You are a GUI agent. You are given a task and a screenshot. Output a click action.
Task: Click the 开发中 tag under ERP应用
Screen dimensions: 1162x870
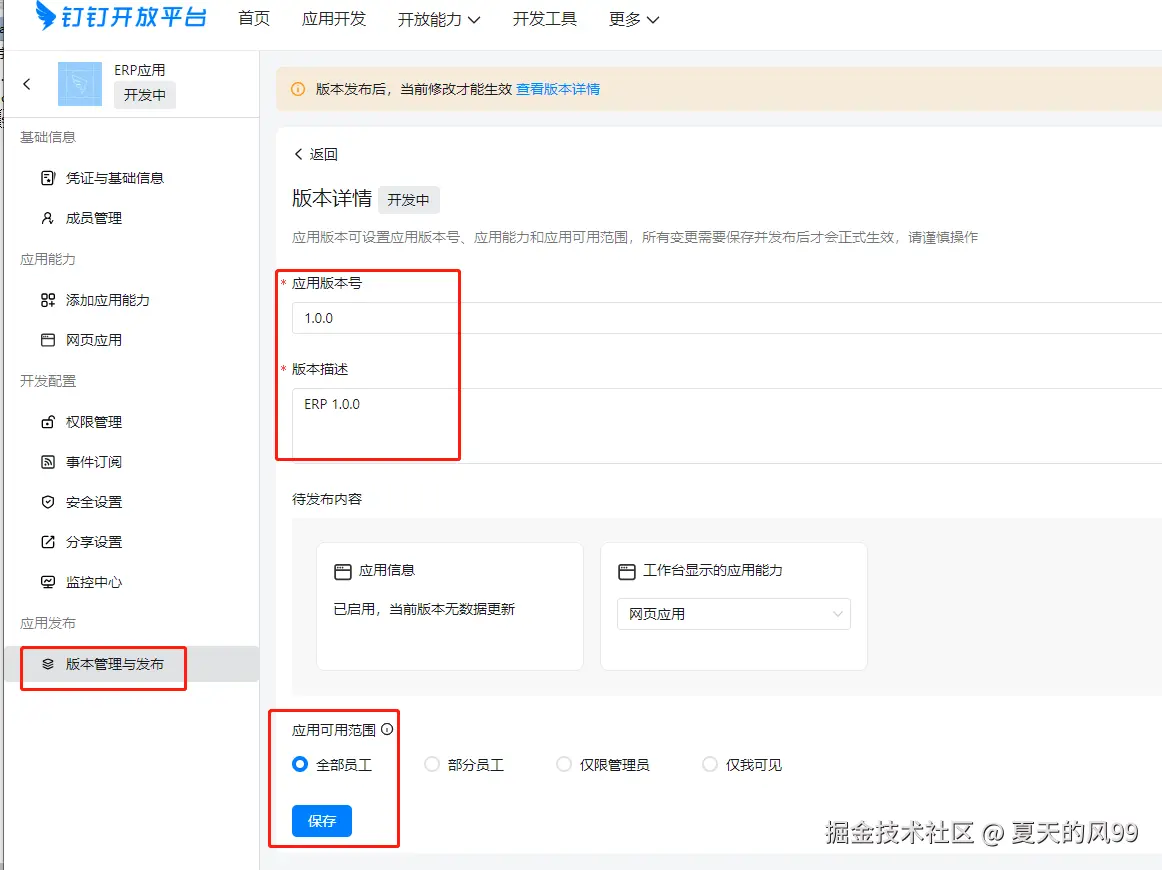[x=145, y=95]
